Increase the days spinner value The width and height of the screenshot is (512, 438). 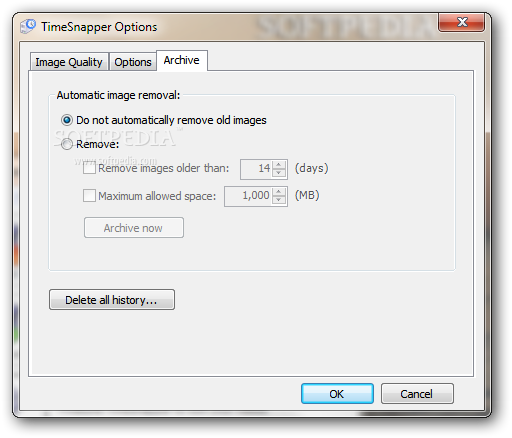coord(279,164)
